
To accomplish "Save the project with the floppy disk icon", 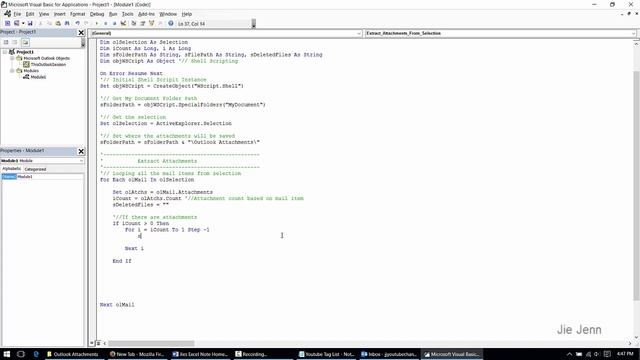I will [30, 24].
